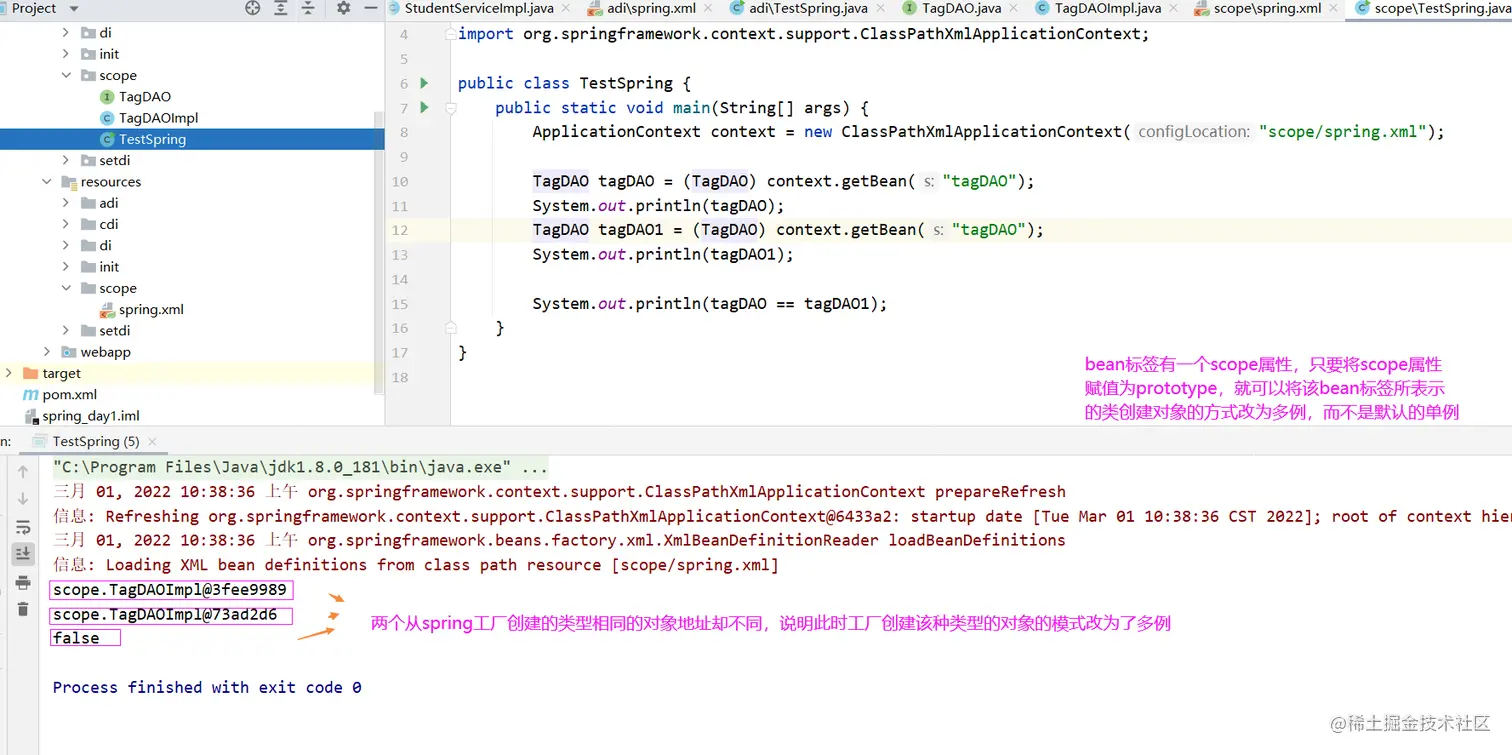Select the lower setdi folder under resources

(115, 331)
